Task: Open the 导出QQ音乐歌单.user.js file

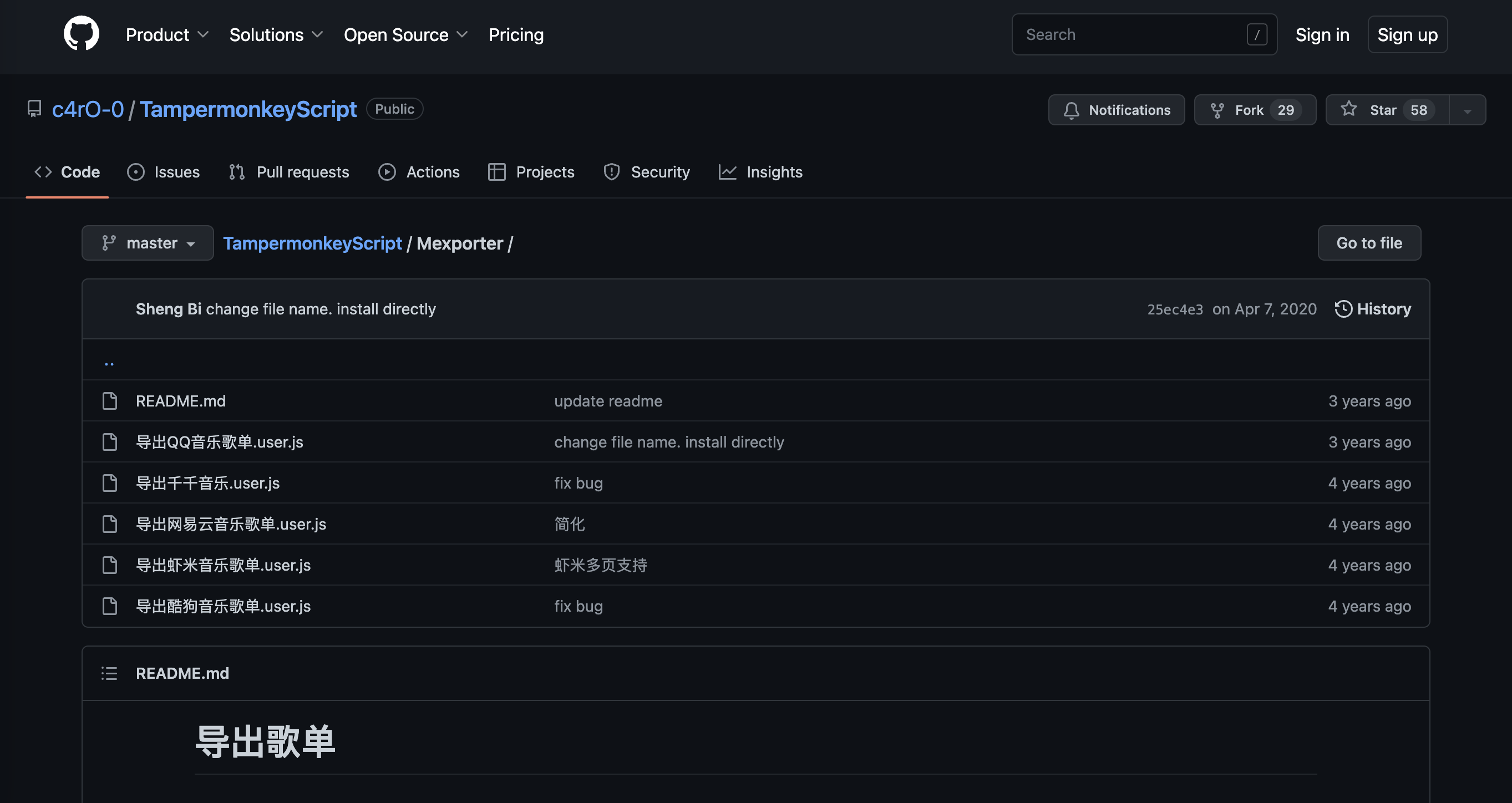Action: 220,442
